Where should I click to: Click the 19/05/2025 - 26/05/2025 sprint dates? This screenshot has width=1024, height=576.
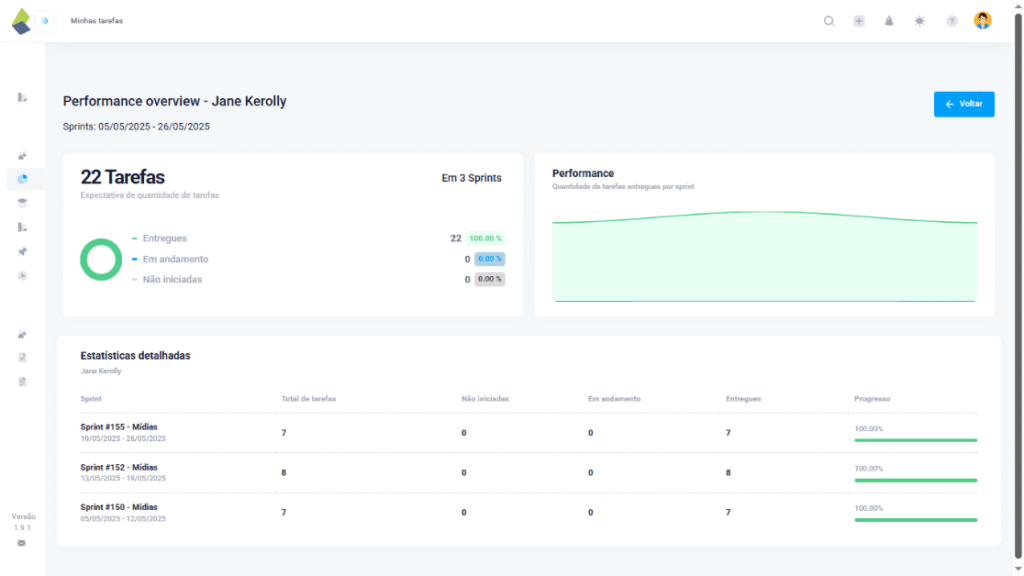tap(123, 439)
